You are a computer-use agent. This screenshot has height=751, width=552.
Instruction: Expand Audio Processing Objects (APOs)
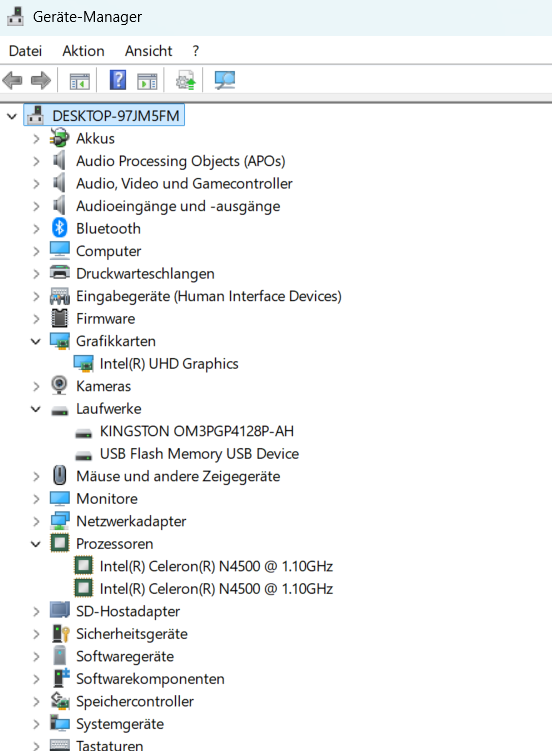click(x=36, y=161)
